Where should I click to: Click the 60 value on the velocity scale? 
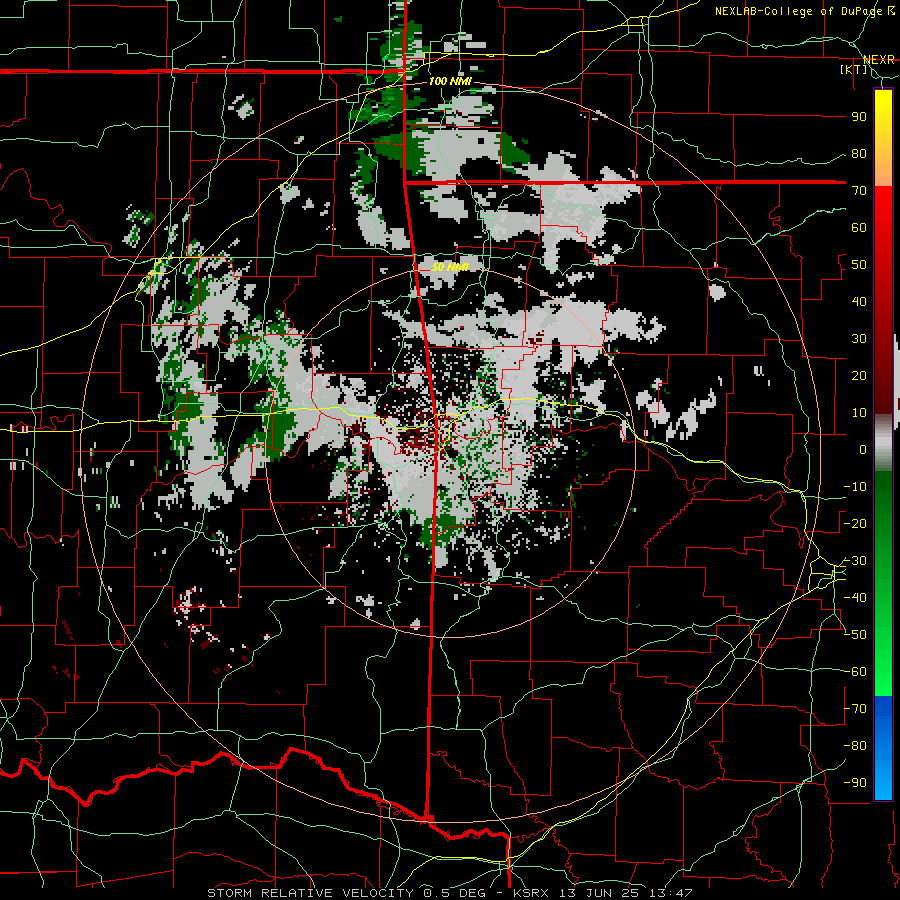click(859, 228)
